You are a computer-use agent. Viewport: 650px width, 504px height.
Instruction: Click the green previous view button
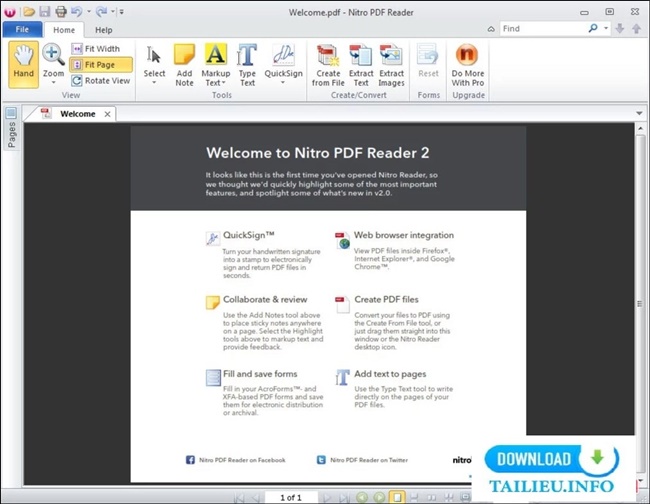(x=362, y=497)
